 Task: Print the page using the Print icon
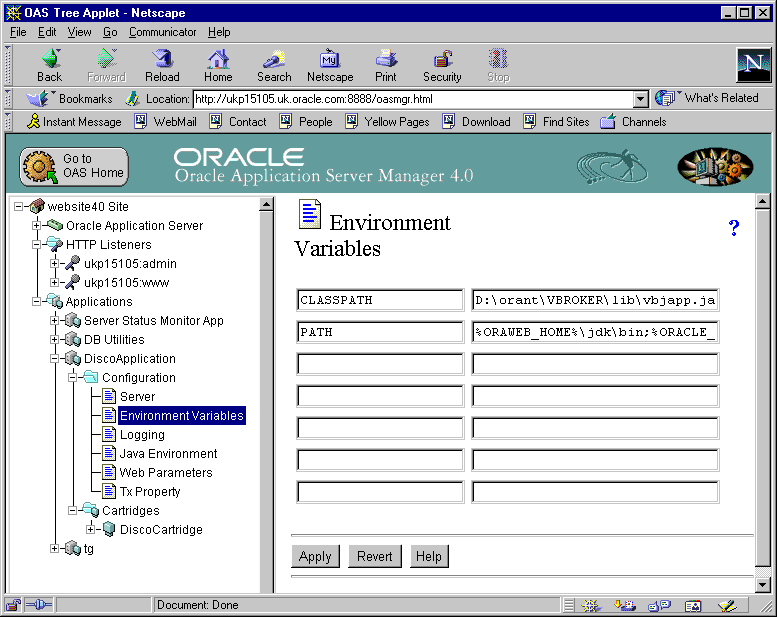tap(386, 59)
